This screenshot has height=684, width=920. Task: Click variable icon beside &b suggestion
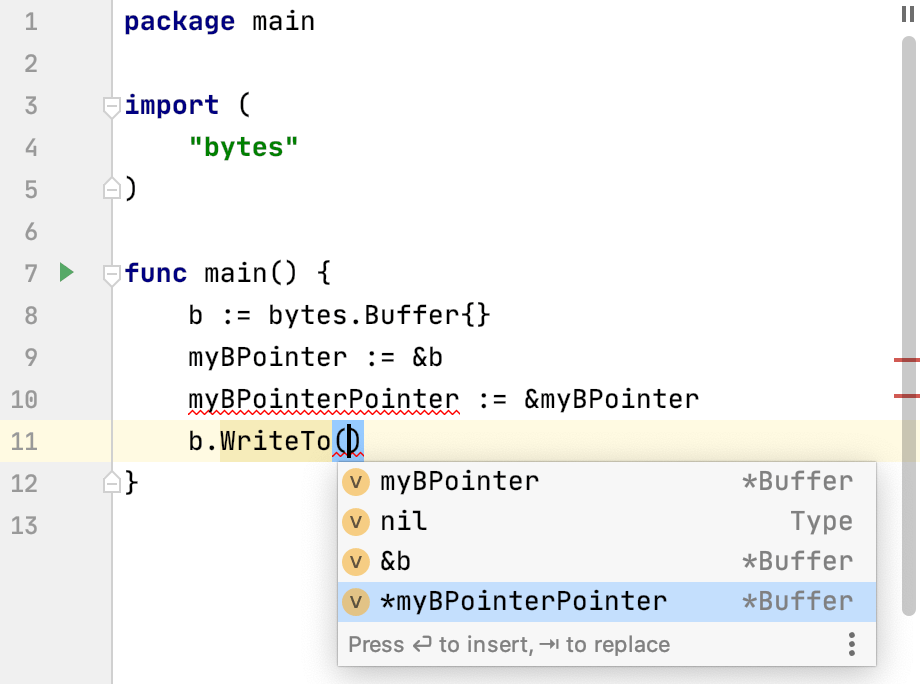356,561
